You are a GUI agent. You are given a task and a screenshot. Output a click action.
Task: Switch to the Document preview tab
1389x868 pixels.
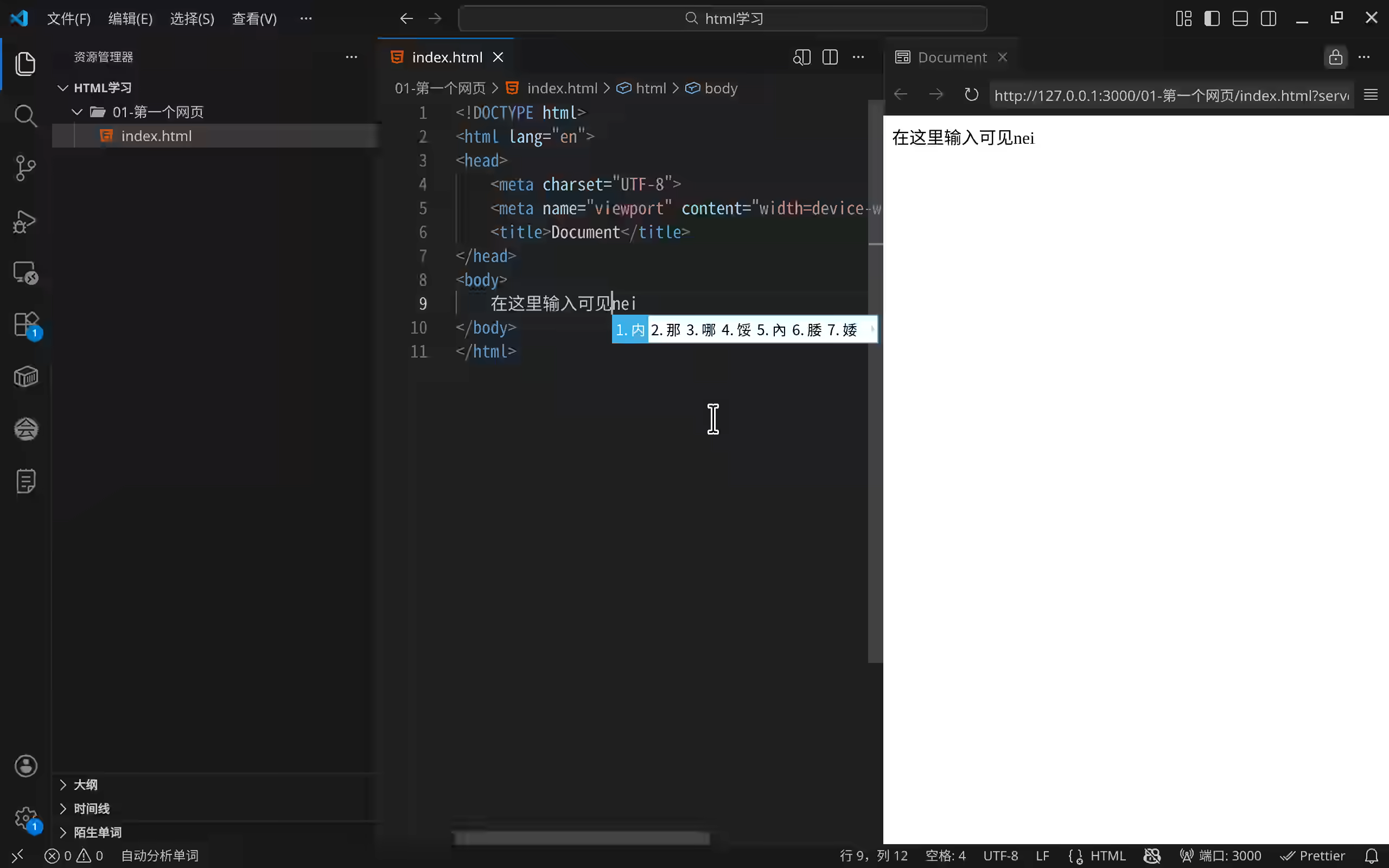[952, 58]
